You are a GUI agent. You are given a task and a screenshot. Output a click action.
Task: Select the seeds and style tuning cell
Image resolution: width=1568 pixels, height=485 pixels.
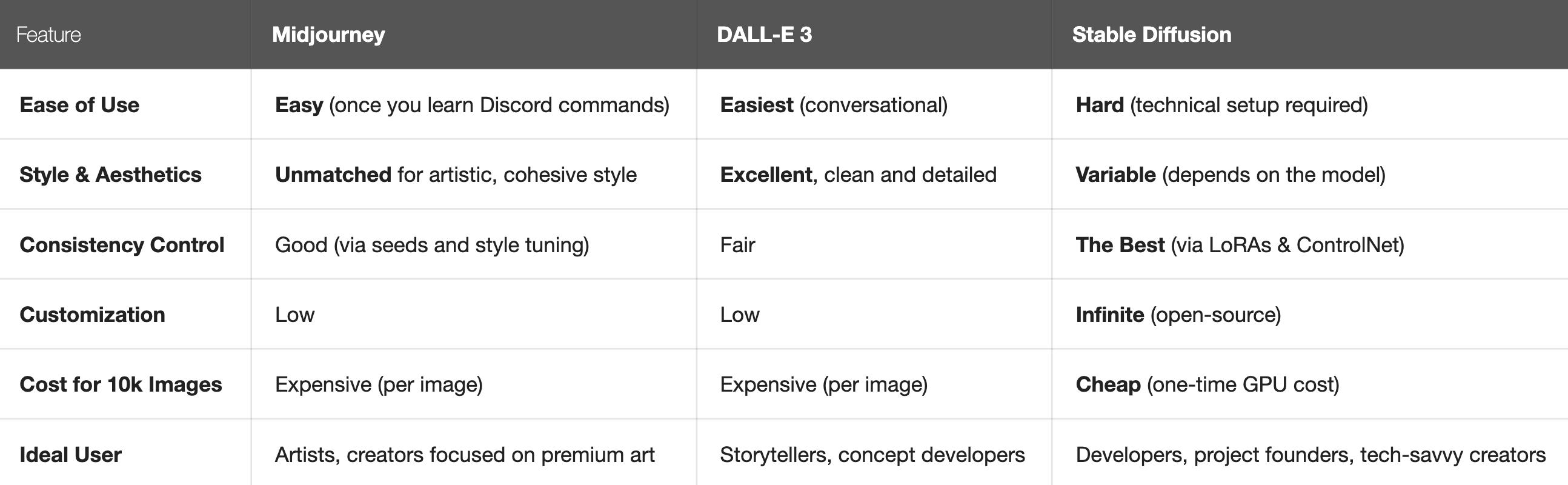(431, 245)
